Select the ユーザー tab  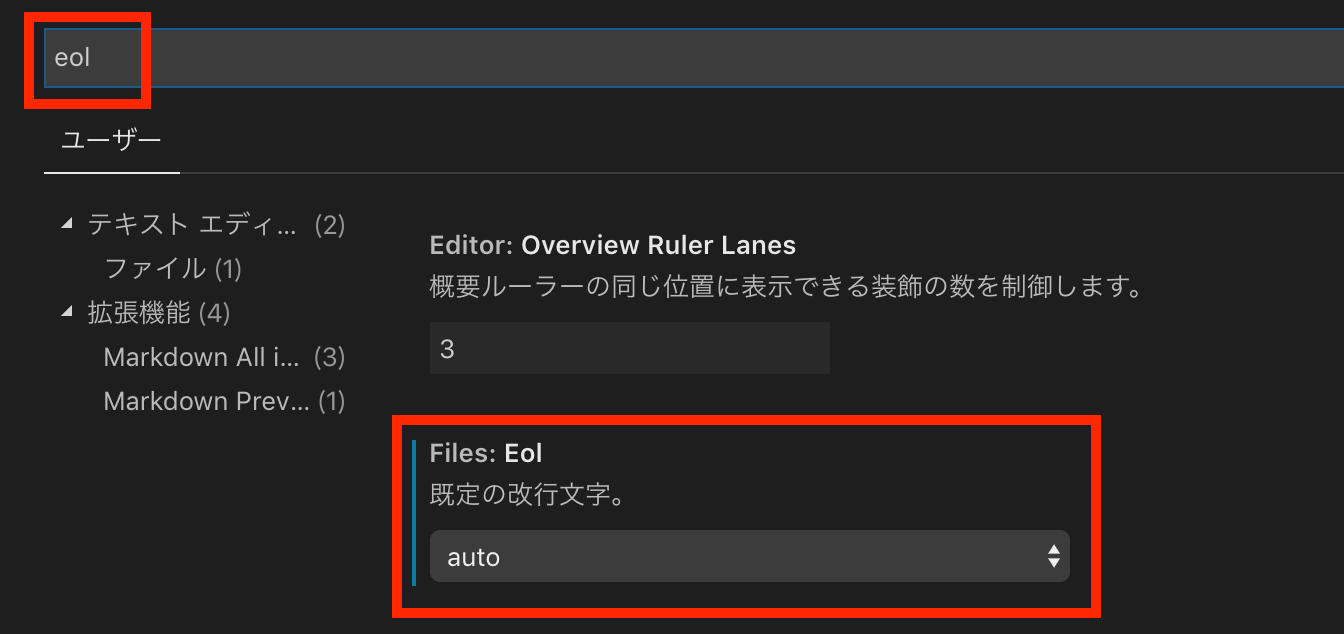[111, 141]
